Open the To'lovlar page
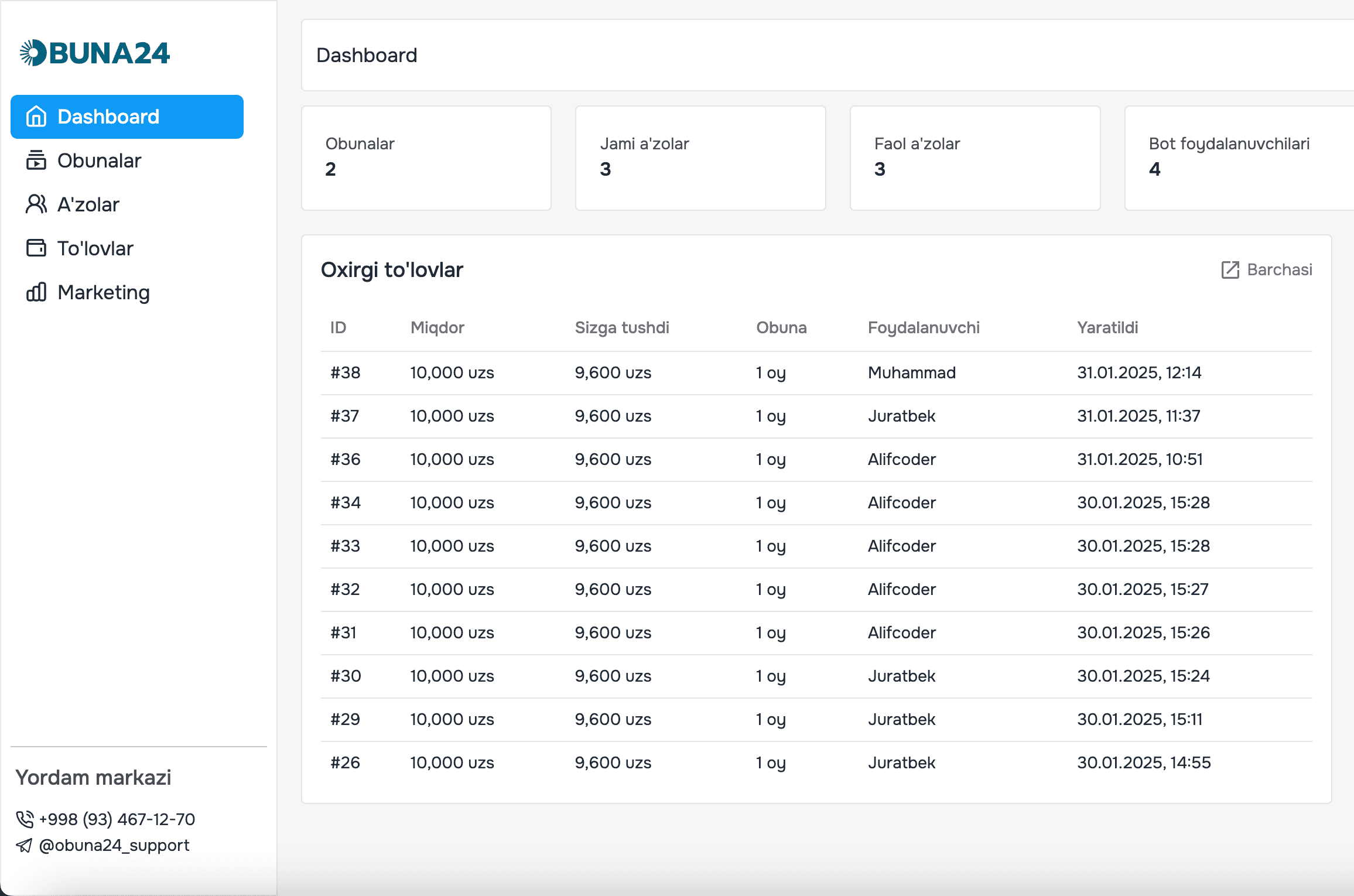The image size is (1354, 896). [x=127, y=248]
